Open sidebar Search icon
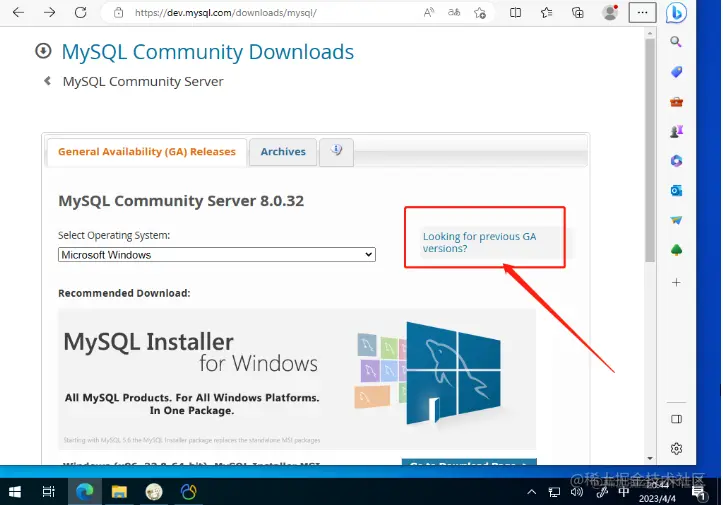The image size is (723, 505). [x=676, y=42]
